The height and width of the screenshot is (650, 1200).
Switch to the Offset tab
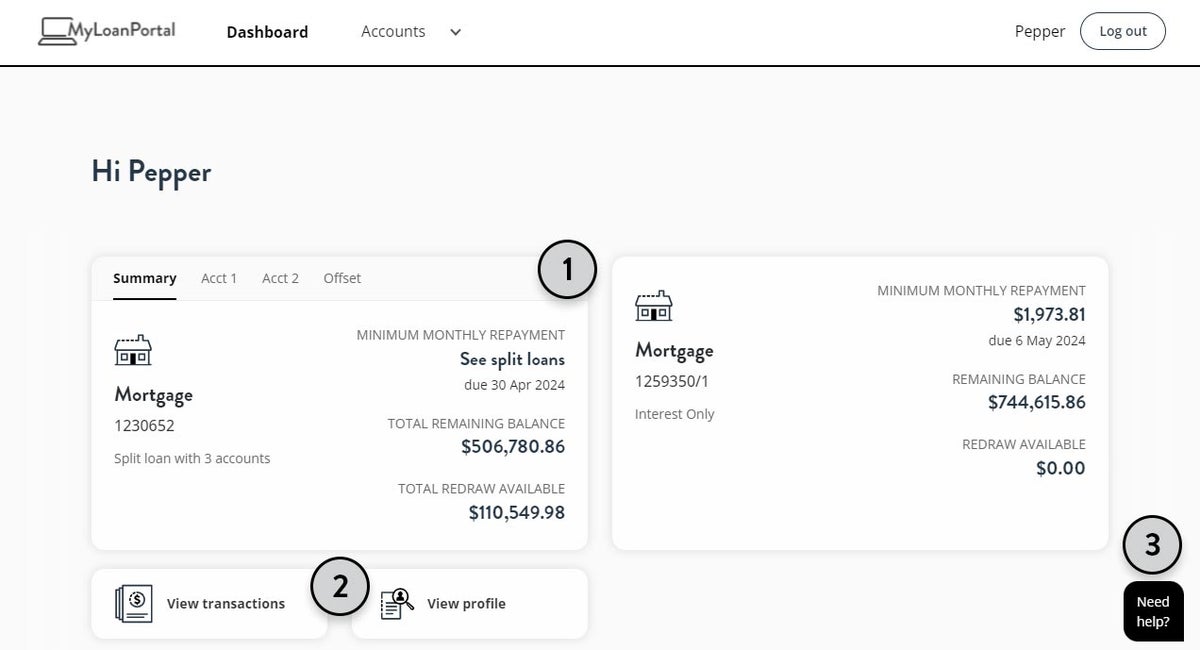(x=342, y=278)
